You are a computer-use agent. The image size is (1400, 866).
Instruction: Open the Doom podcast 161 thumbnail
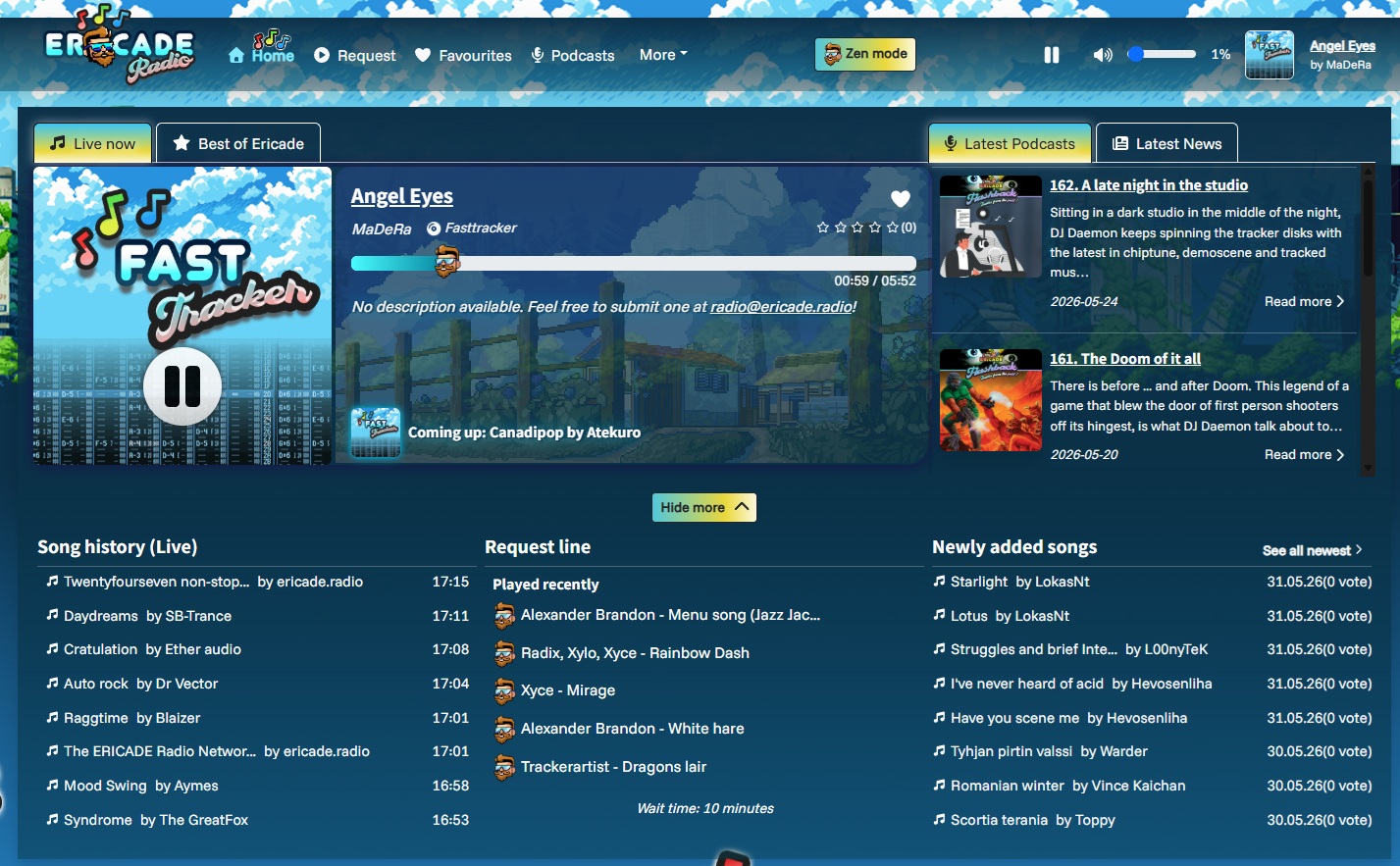[x=991, y=400]
